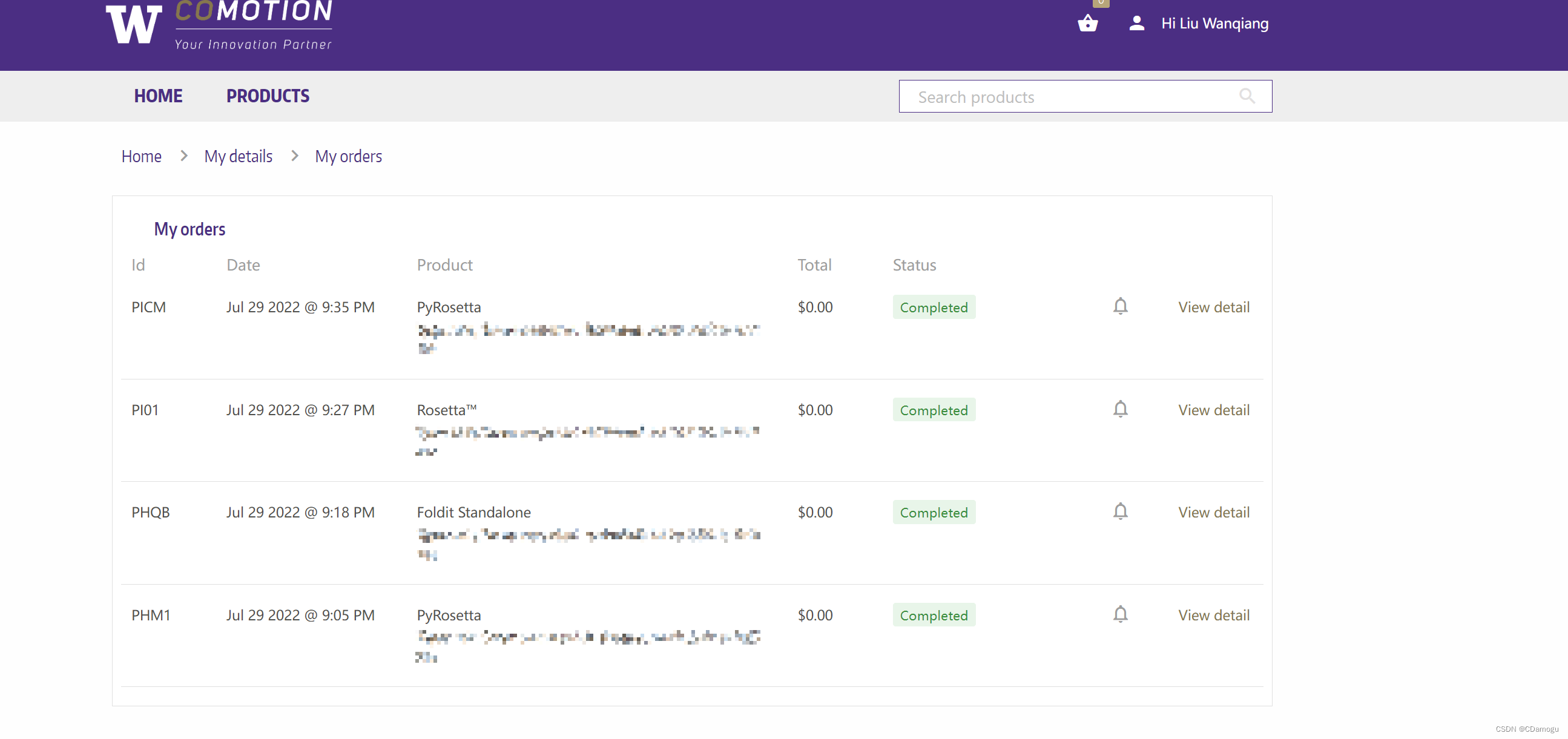1568x739 pixels.
Task: Click My orders breadcrumb link
Action: 348,156
